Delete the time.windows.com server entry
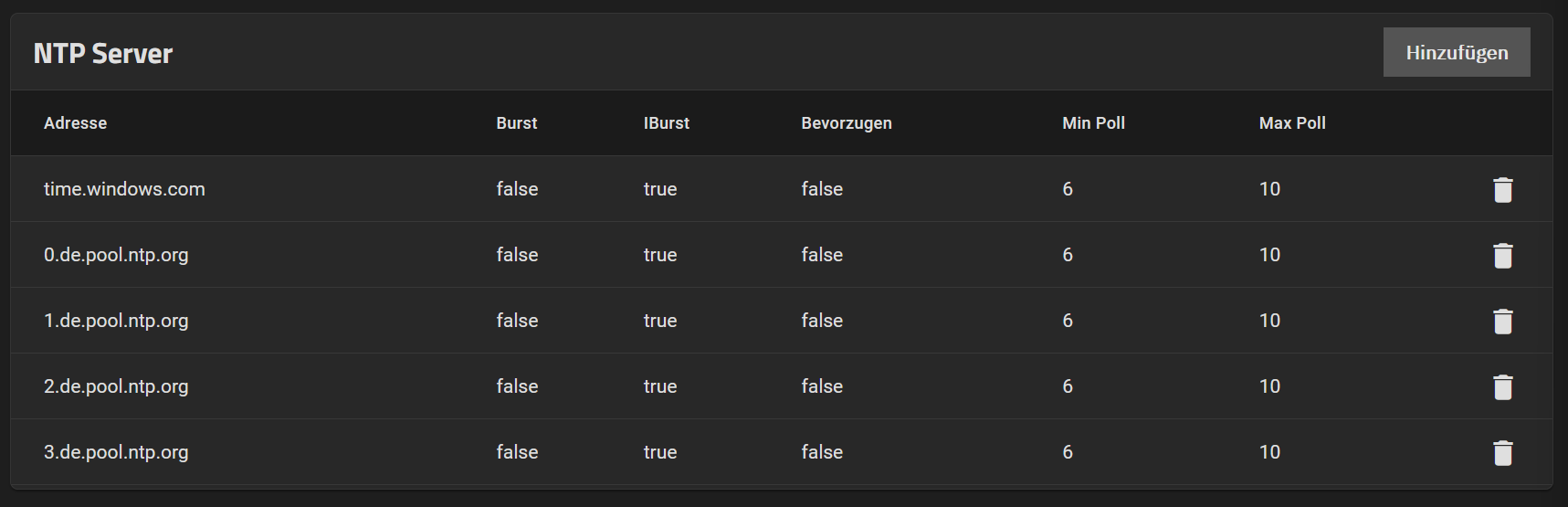This screenshot has width=1568, height=507. [1502, 190]
